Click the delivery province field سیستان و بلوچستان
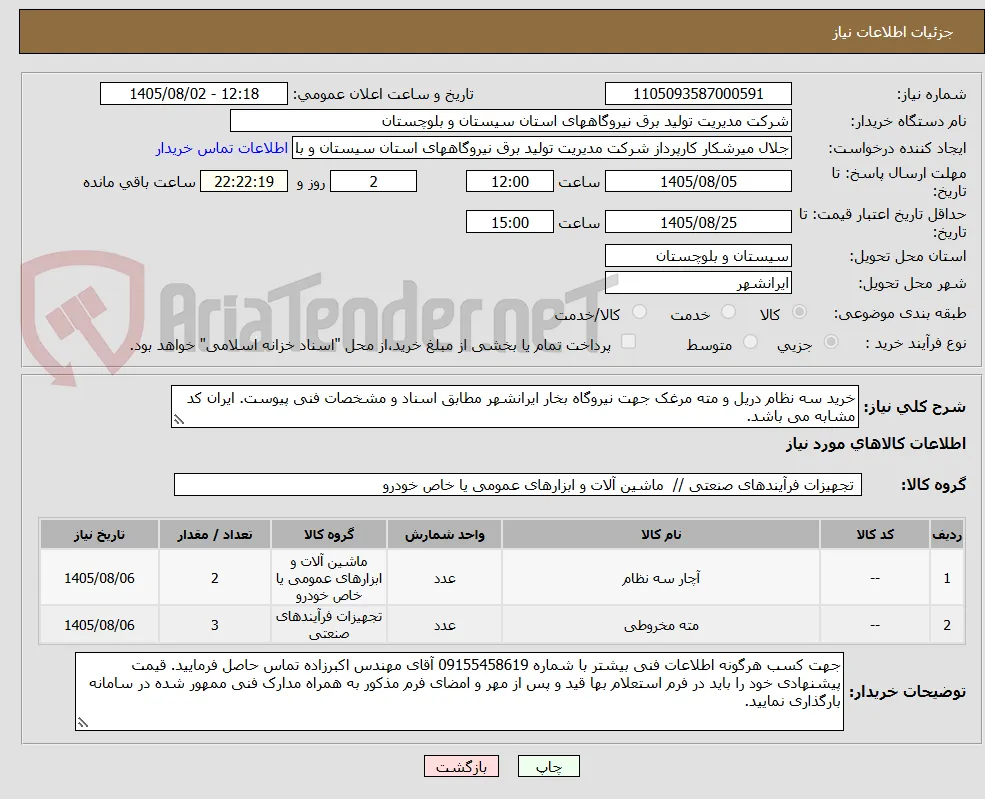Screen dimensions: 985x799 tap(698, 256)
